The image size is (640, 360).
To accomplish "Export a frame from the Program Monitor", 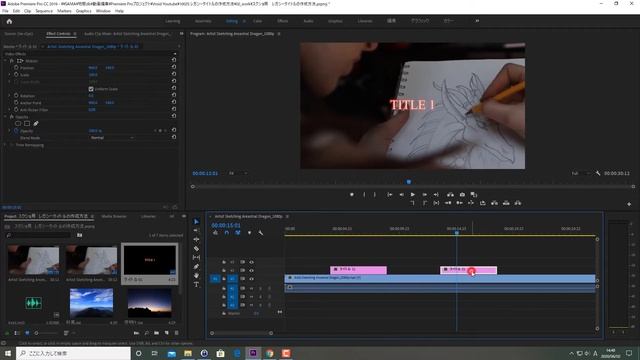I will click(x=462, y=195).
